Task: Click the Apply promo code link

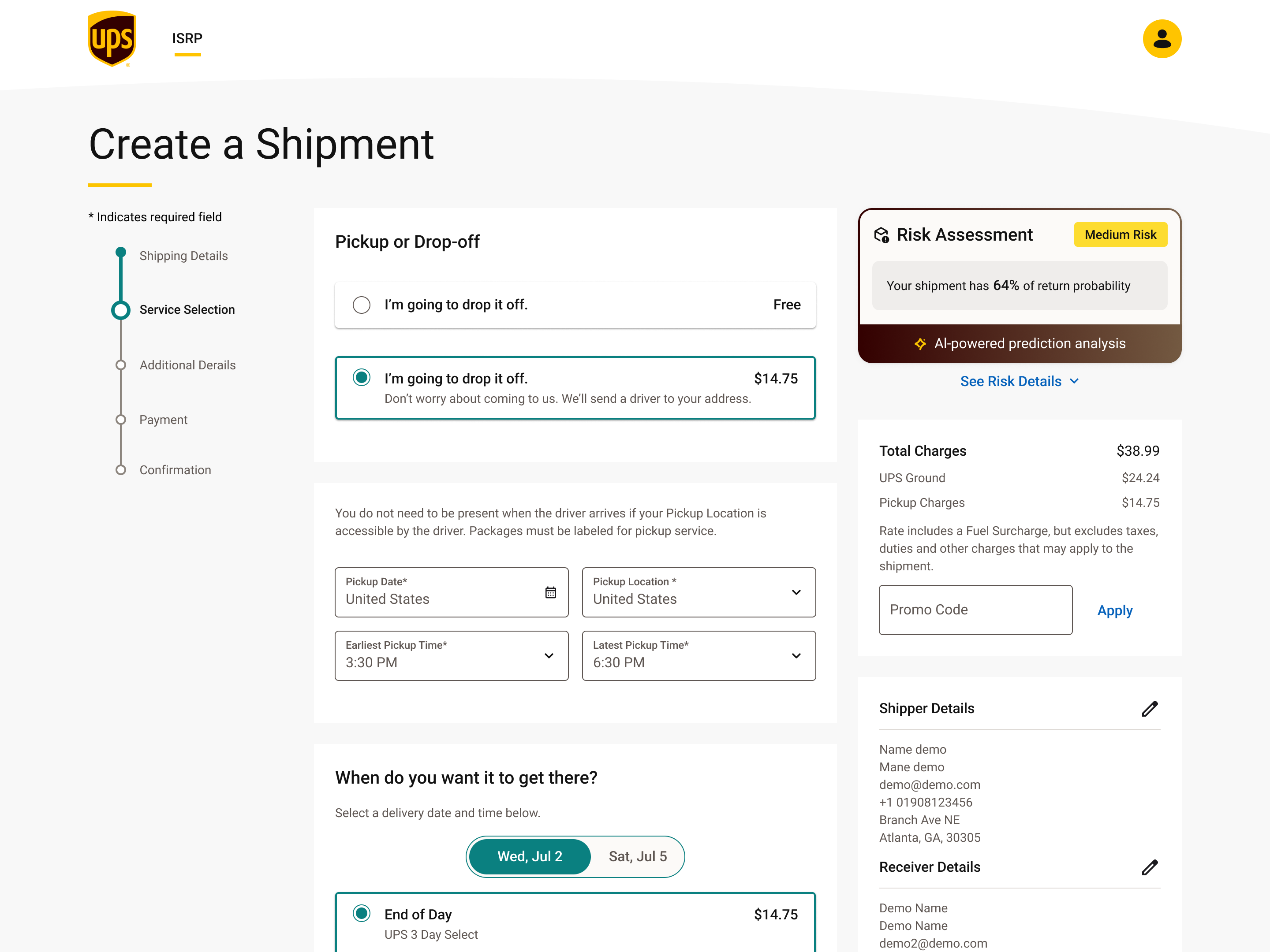Action: [1114, 610]
